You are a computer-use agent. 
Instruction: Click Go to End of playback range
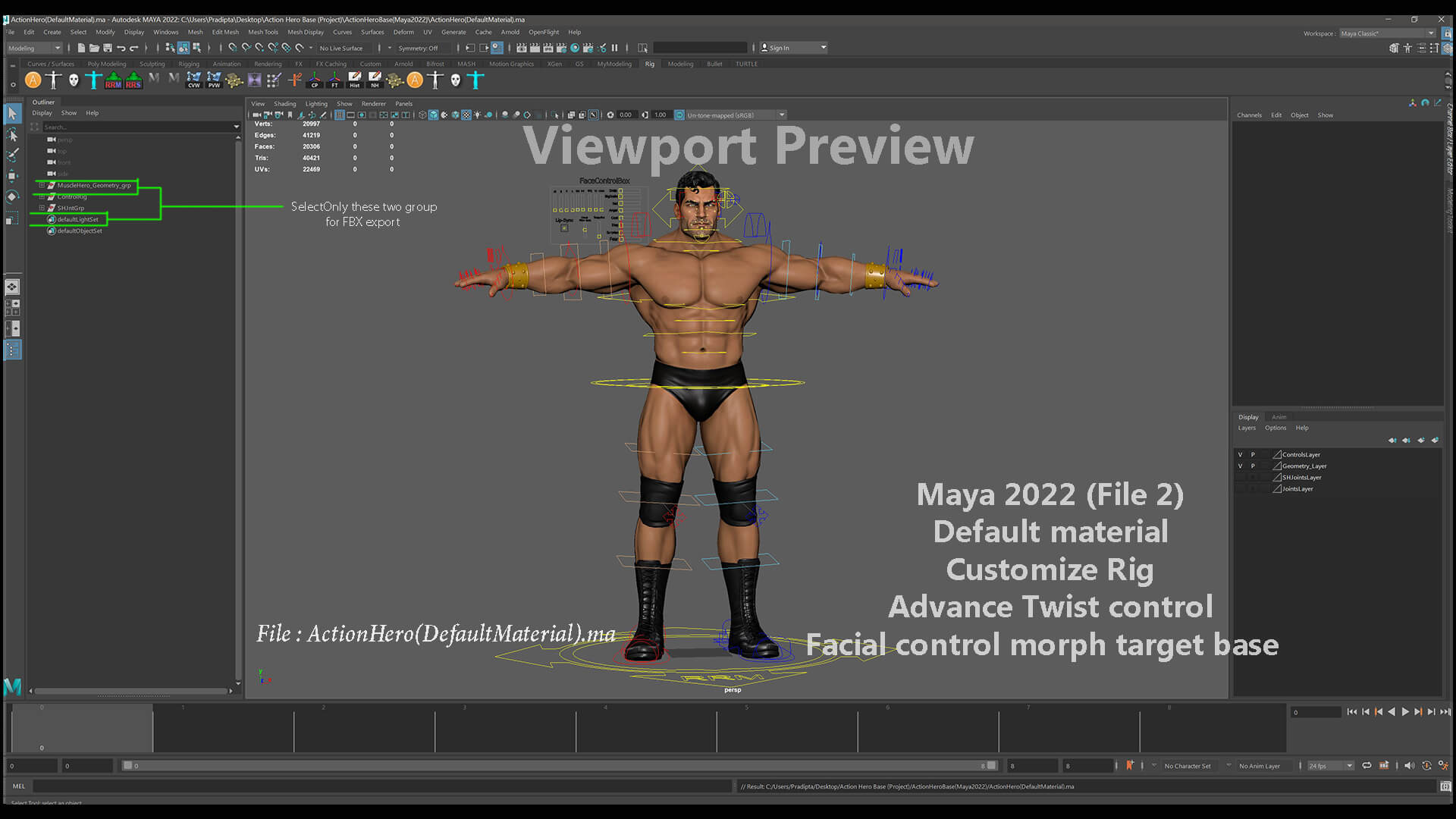pos(1445,711)
